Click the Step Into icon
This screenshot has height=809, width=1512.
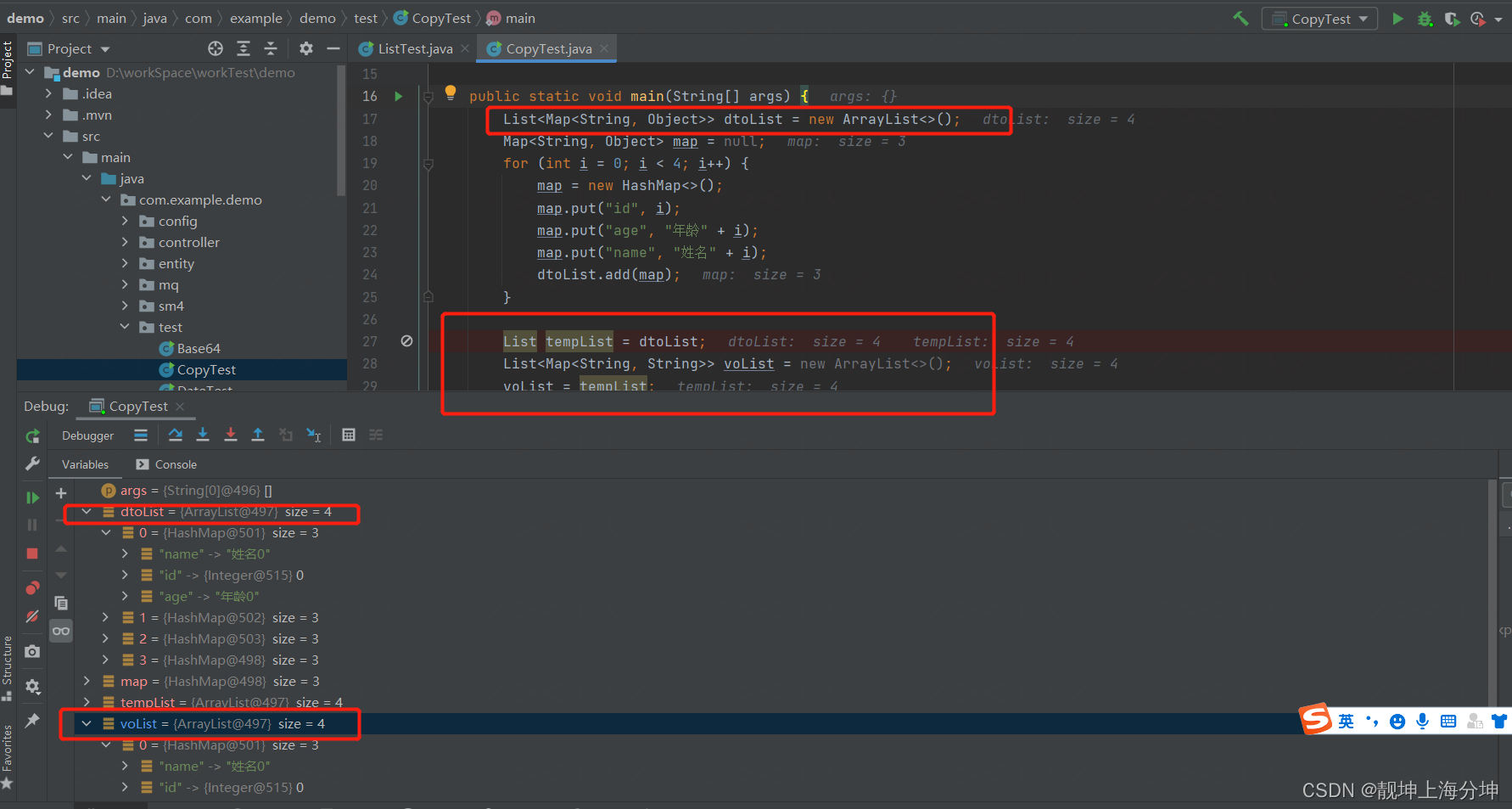(x=203, y=435)
